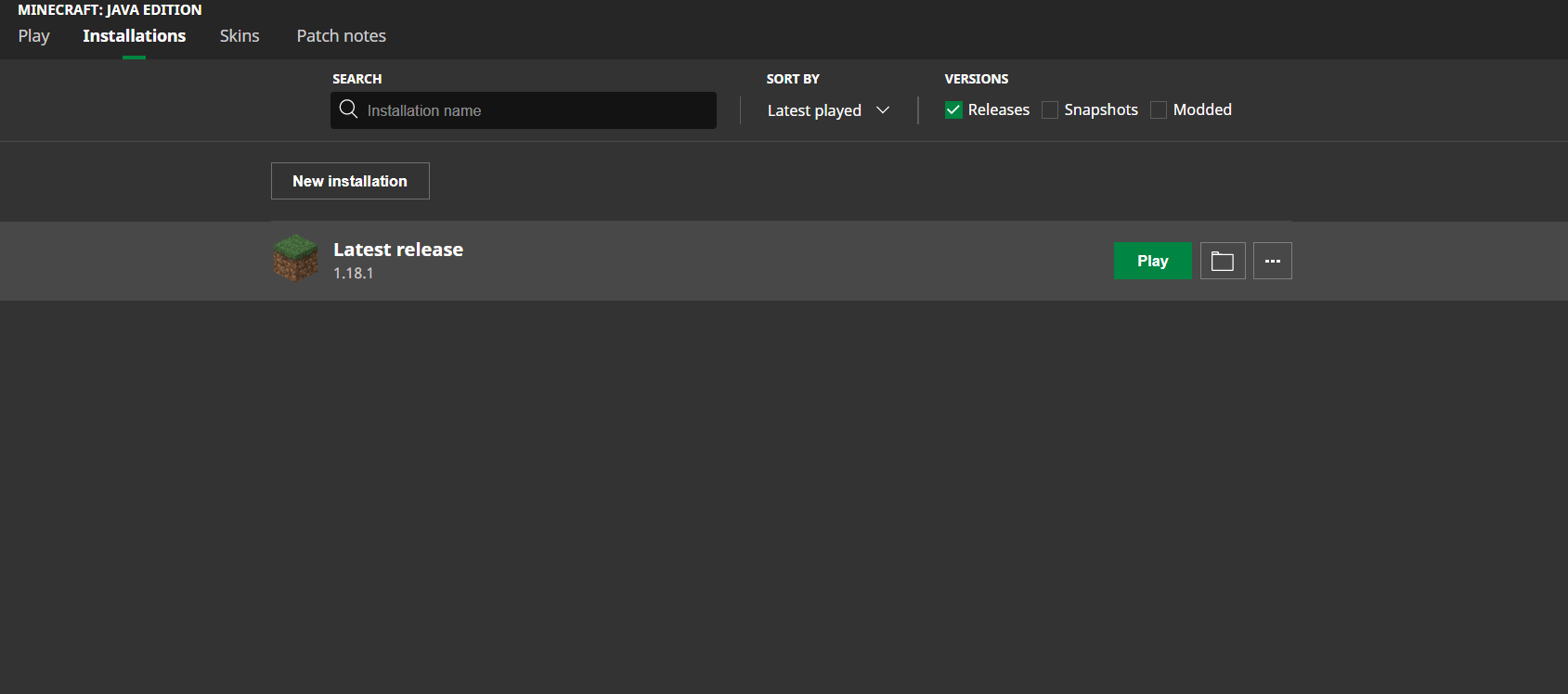The width and height of the screenshot is (1568, 694).
Task: Select the Installations tab
Action: (x=135, y=36)
